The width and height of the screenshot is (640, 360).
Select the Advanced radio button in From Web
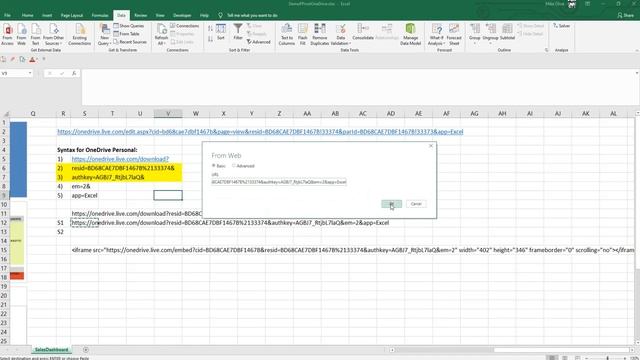tap(234, 166)
